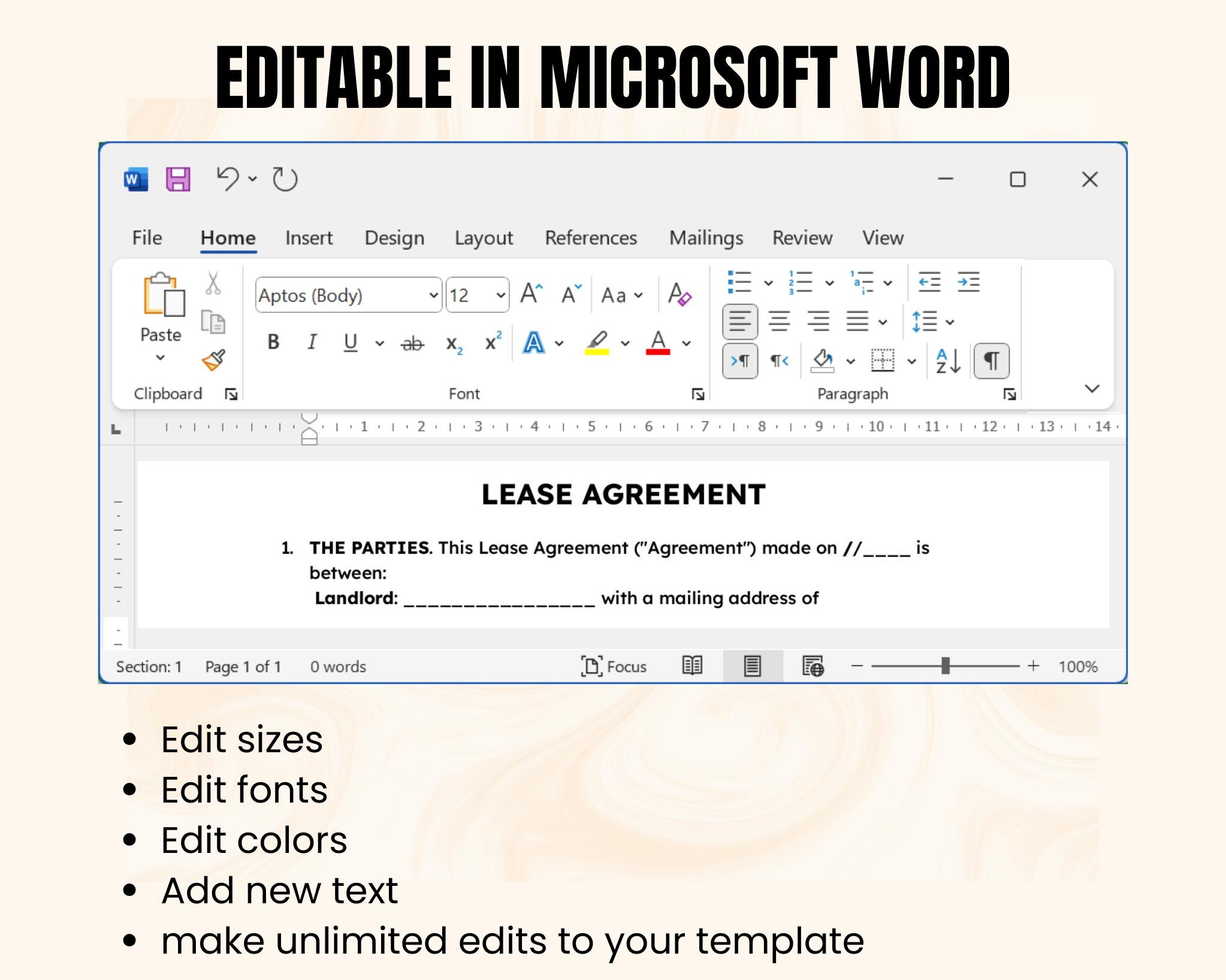Viewport: 1226px width, 980px height.
Task: Open Font dialog launcher
Action: click(x=698, y=394)
